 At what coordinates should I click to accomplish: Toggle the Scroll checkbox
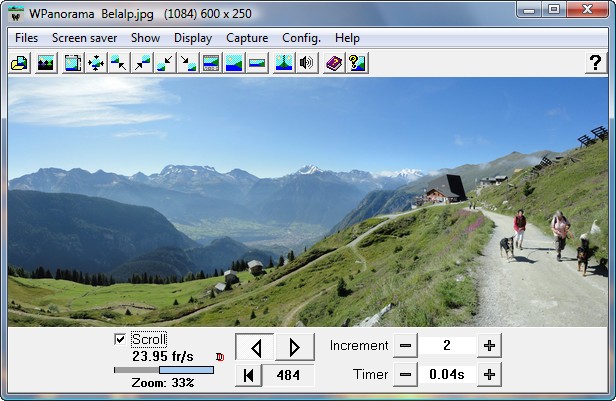(x=120, y=339)
